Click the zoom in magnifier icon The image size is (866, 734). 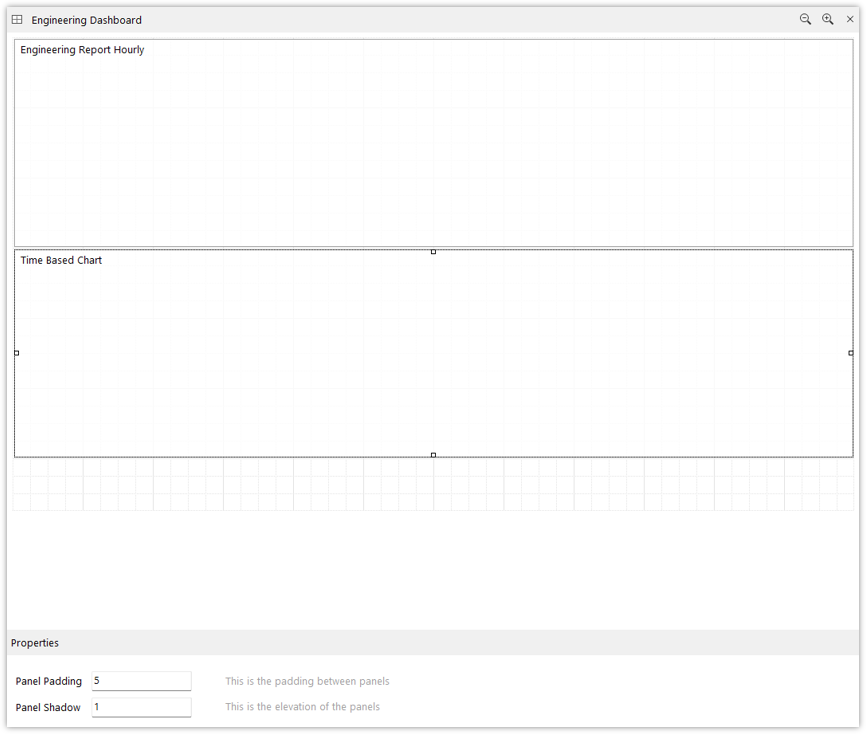coord(827,19)
